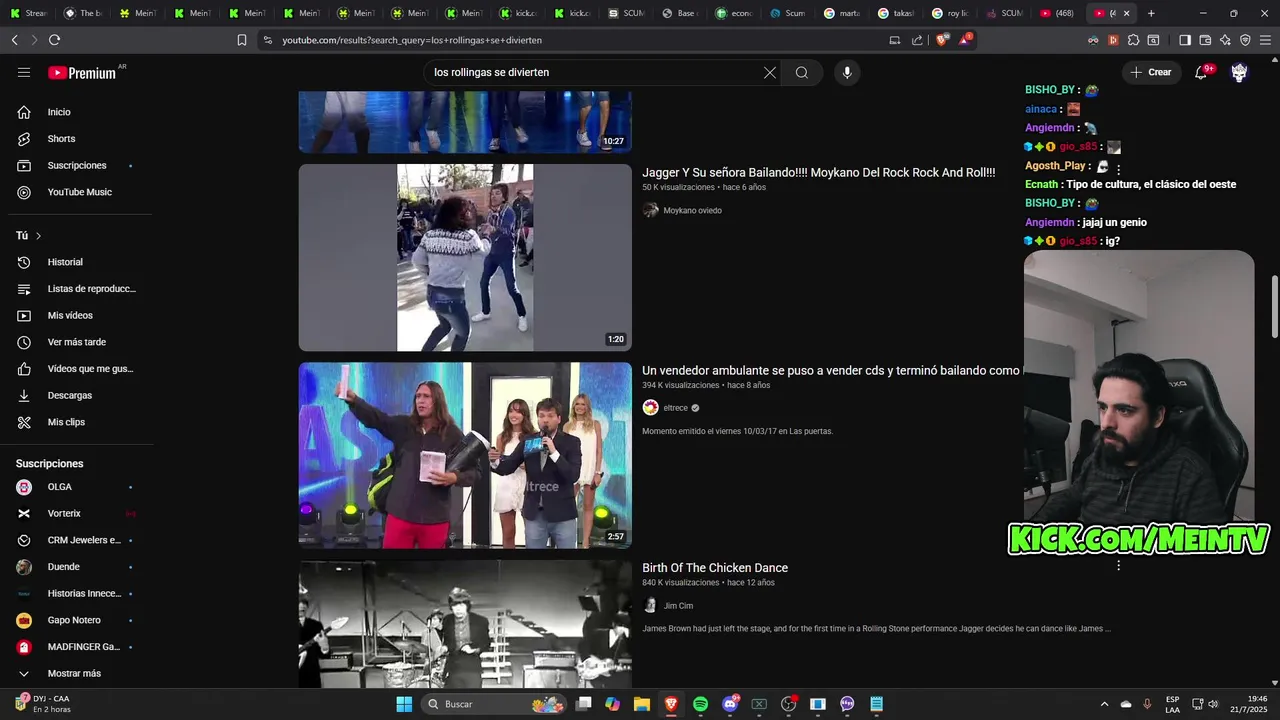Play the Jagger Y Su señora Bailando thumbnail
Screen dimensions: 1280x720
pos(465,257)
